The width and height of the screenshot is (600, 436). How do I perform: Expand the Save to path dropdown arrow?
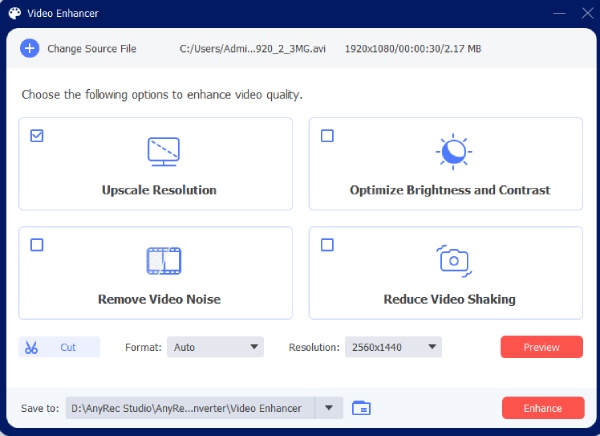(x=329, y=408)
